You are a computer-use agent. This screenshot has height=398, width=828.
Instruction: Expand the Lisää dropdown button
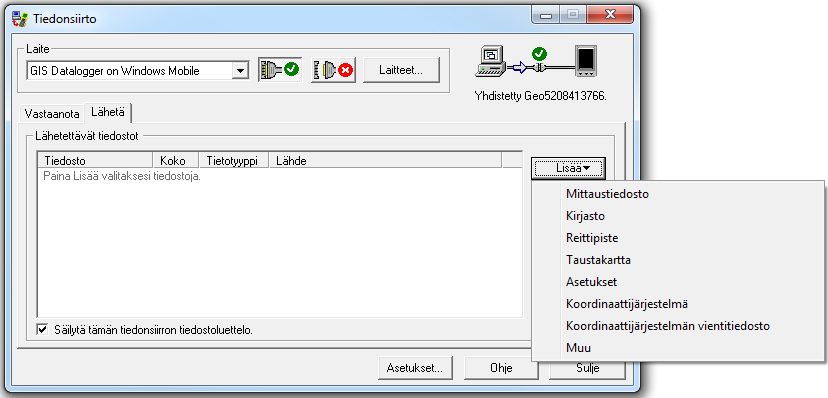(x=568, y=168)
